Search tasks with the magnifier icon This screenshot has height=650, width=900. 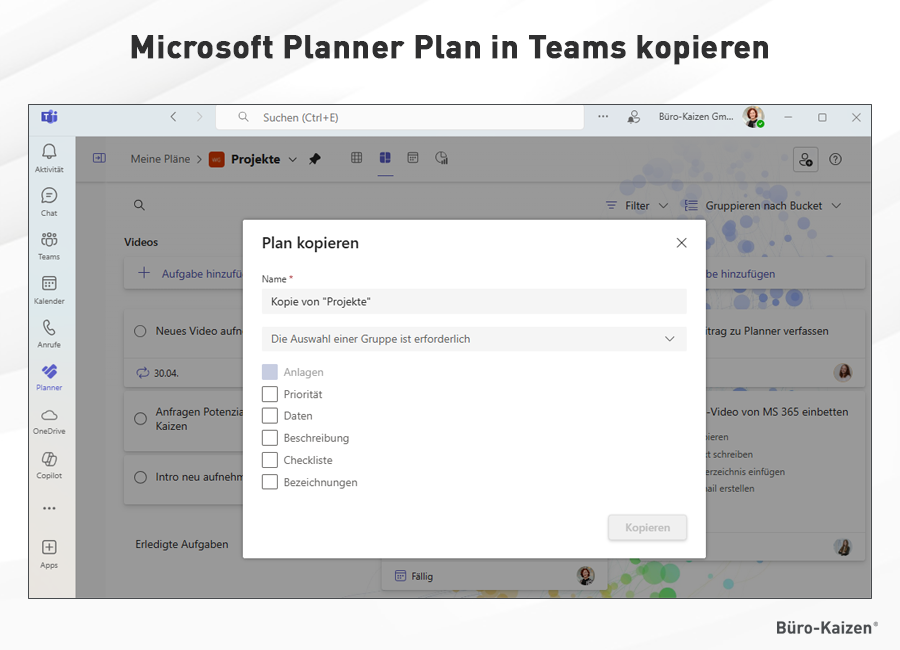139,205
